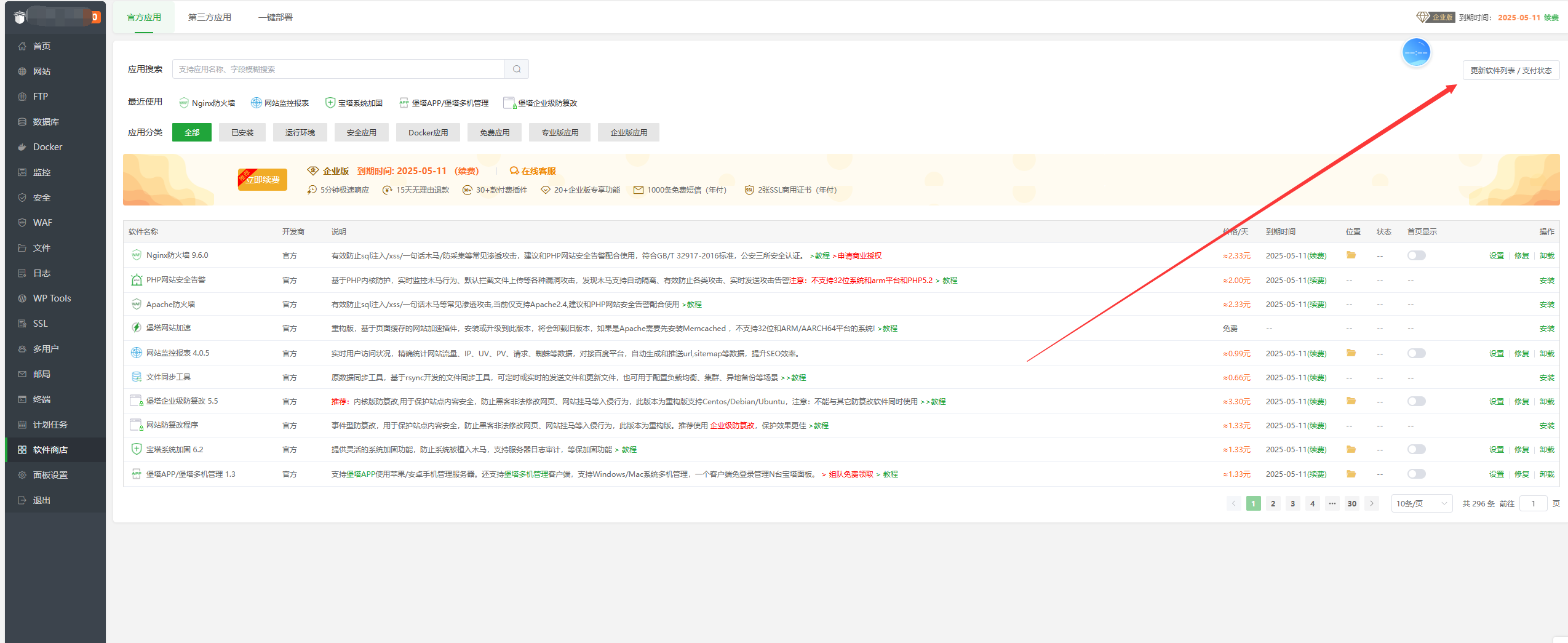Toggle homepage display for 网站监控报表
The image size is (1568, 643).
pos(1416,353)
